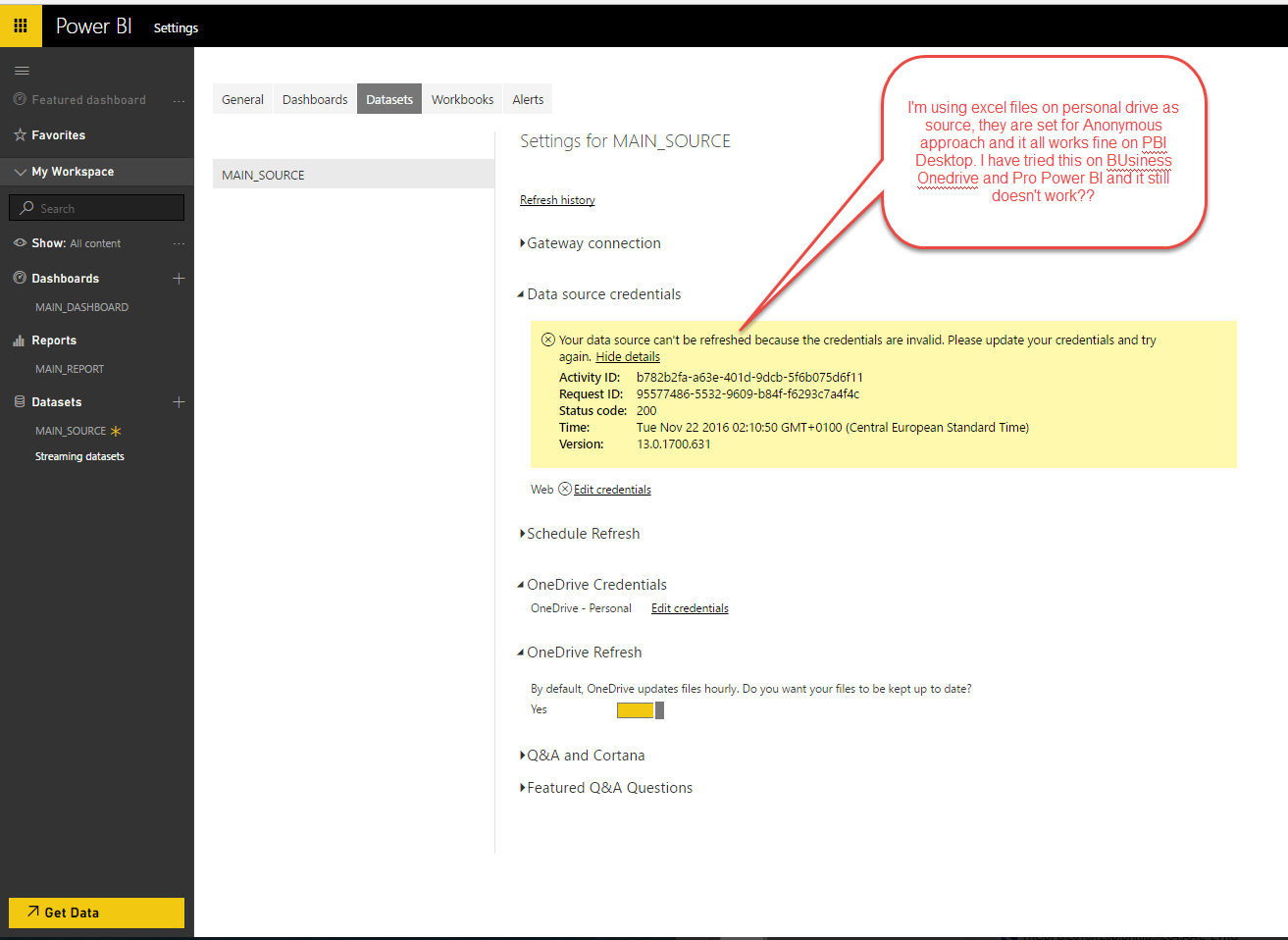The image size is (1288, 940).
Task: Open the Workbooks tab
Action: coord(462,99)
